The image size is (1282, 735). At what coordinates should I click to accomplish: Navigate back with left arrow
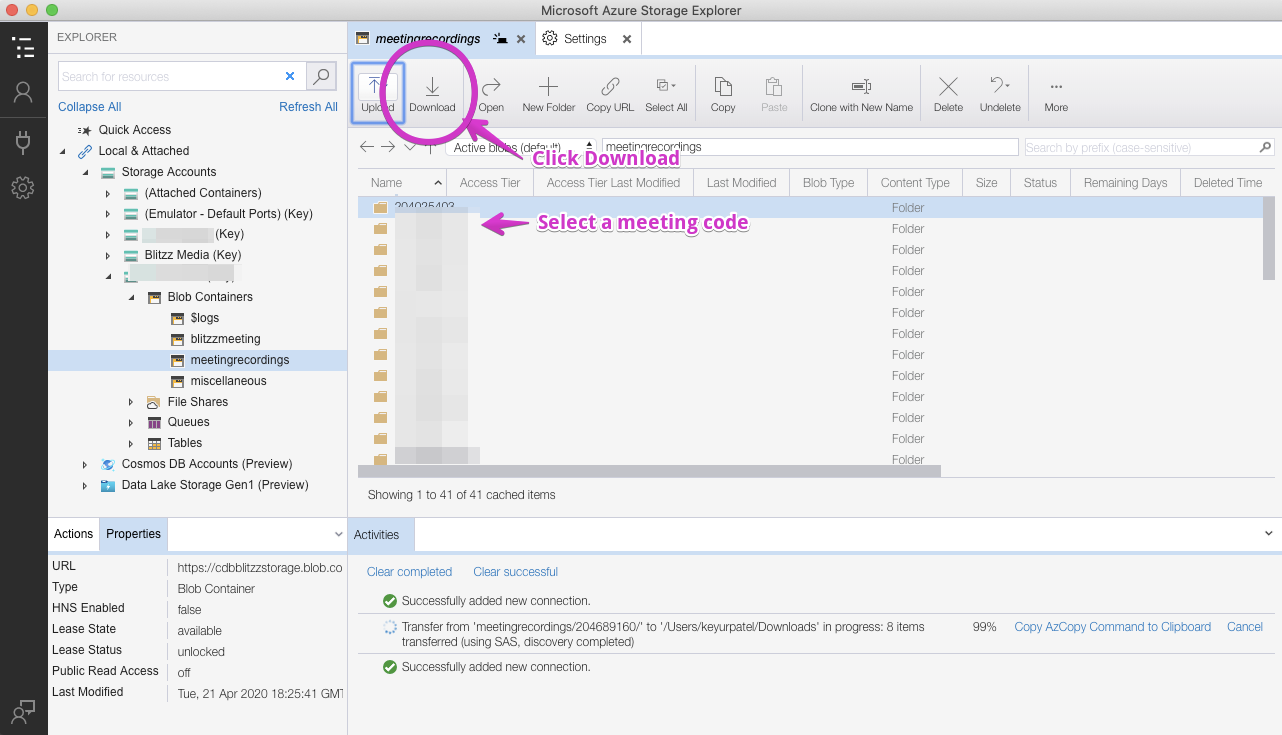[x=367, y=147]
